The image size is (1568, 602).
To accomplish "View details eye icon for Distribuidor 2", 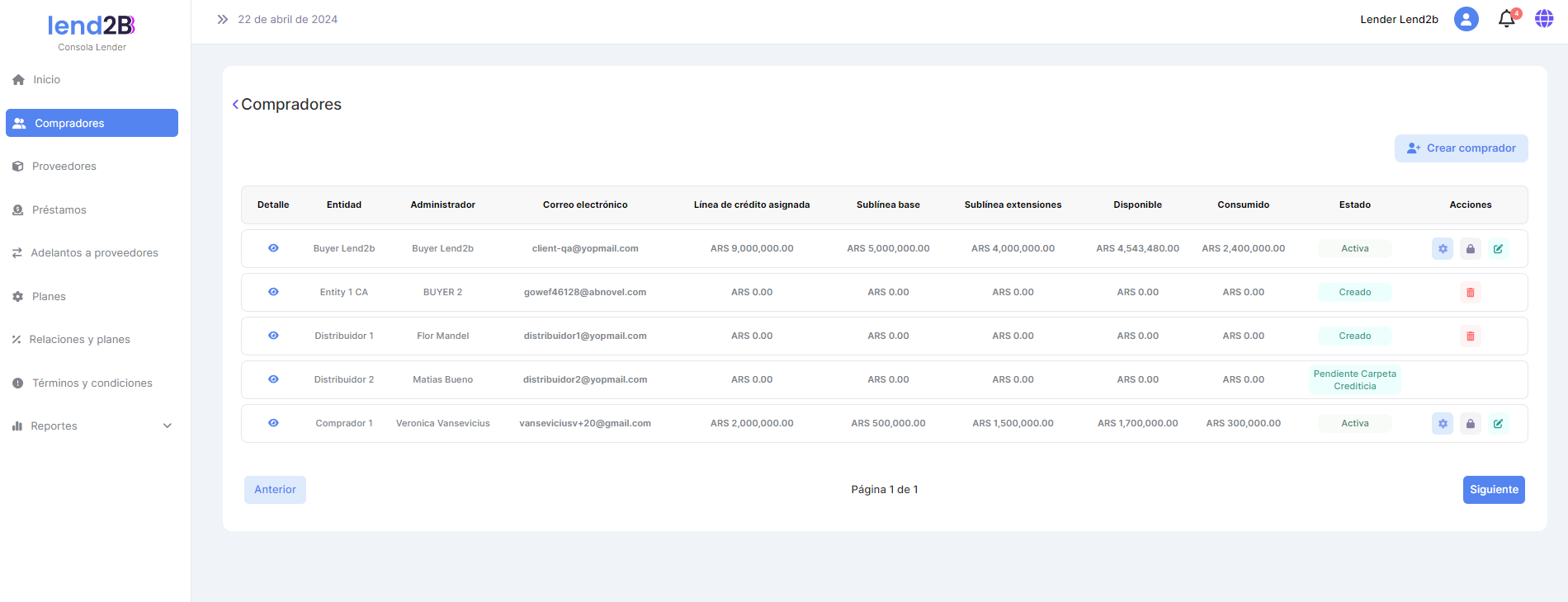I will pyautogui.click(x=273, y=379).
